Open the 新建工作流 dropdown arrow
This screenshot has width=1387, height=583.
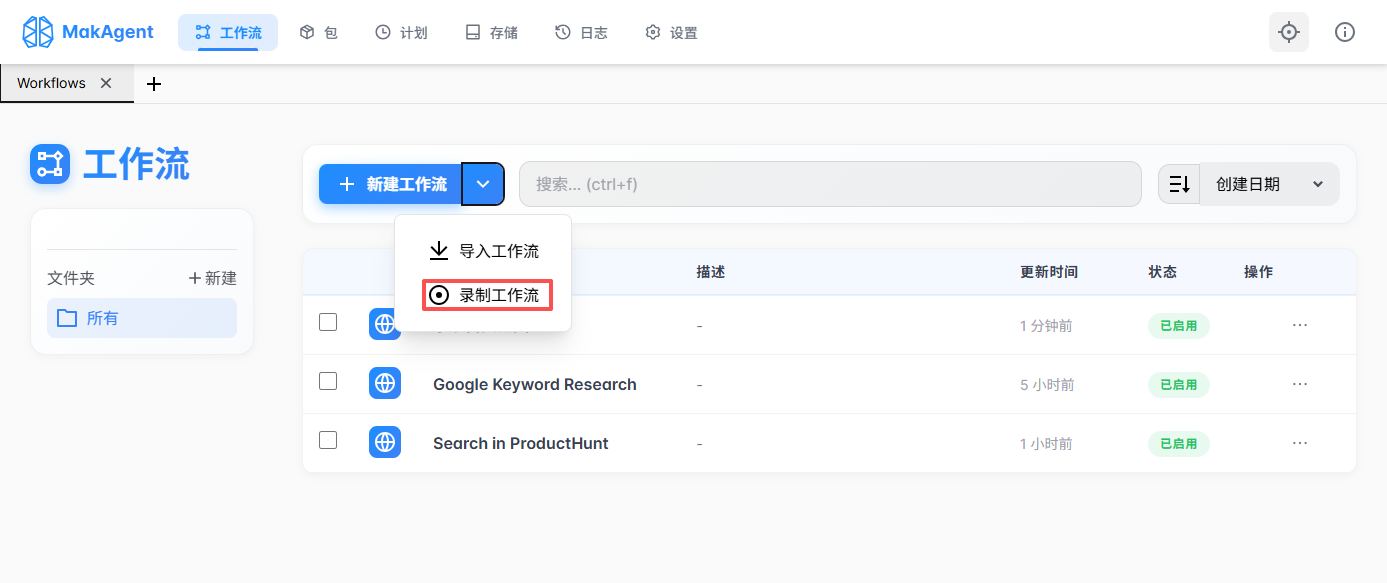coord(483,183)
